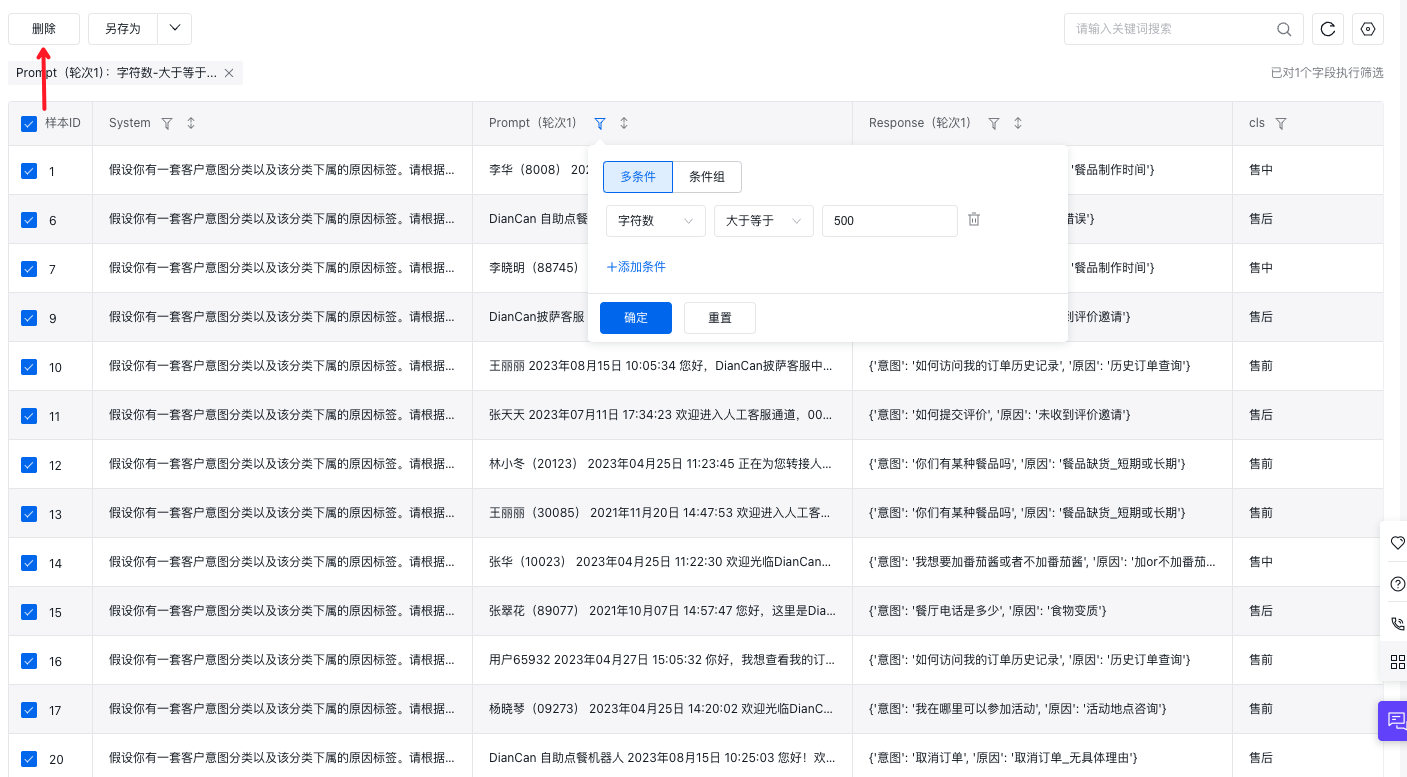Viewport: 1407px width, 777px height.
Task: Click the search magnifier icon
Action: pyautogui.click(x=1285, y=29)
